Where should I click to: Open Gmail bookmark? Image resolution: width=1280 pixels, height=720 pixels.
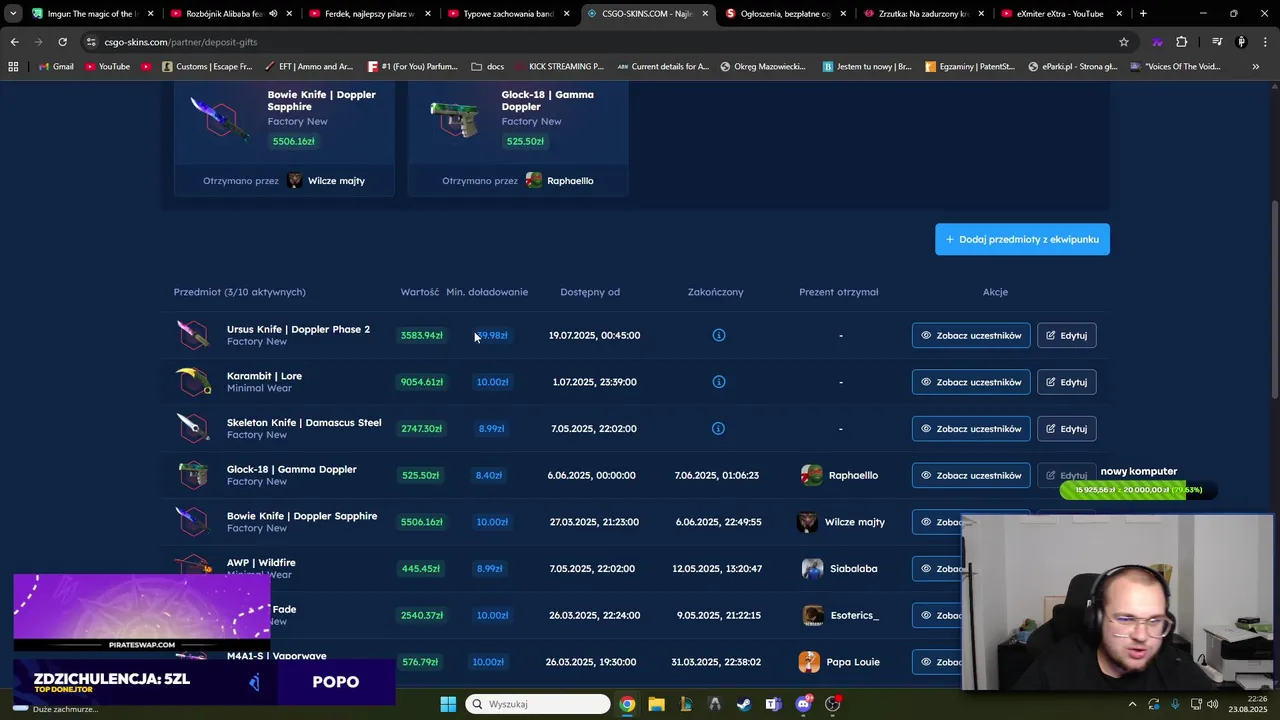[x=56, y=66]
